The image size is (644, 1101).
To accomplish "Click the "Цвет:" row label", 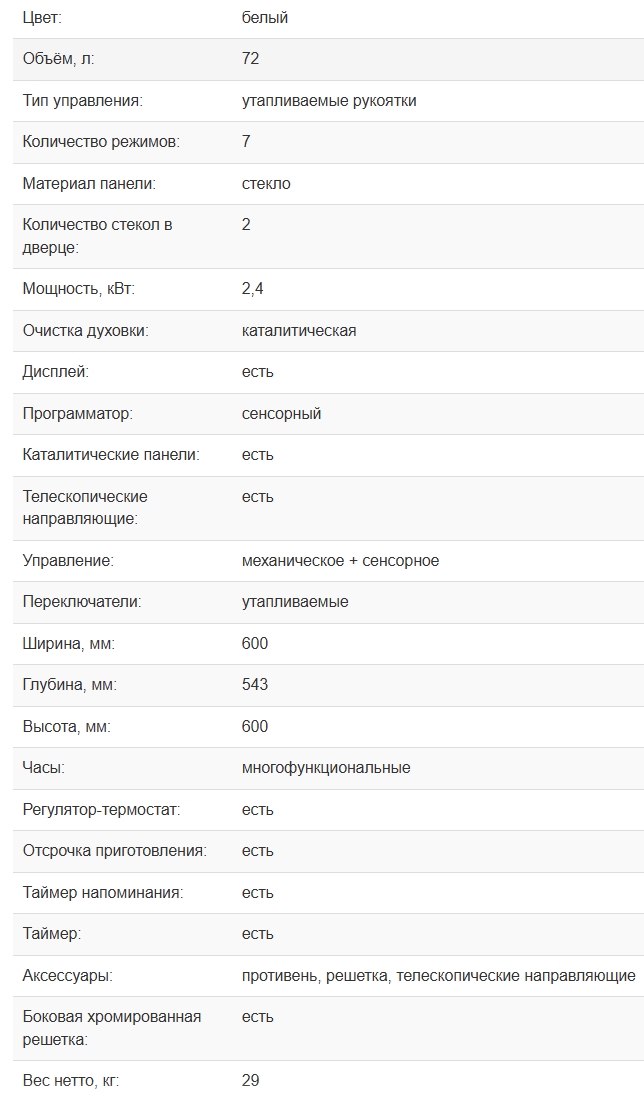I will [x=44, y=18].
